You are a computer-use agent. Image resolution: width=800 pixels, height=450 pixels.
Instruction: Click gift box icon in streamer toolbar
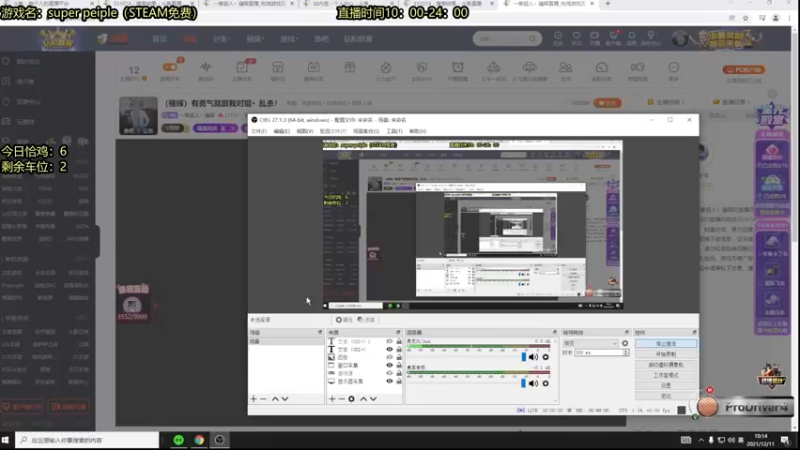click(x=349, y=67)
